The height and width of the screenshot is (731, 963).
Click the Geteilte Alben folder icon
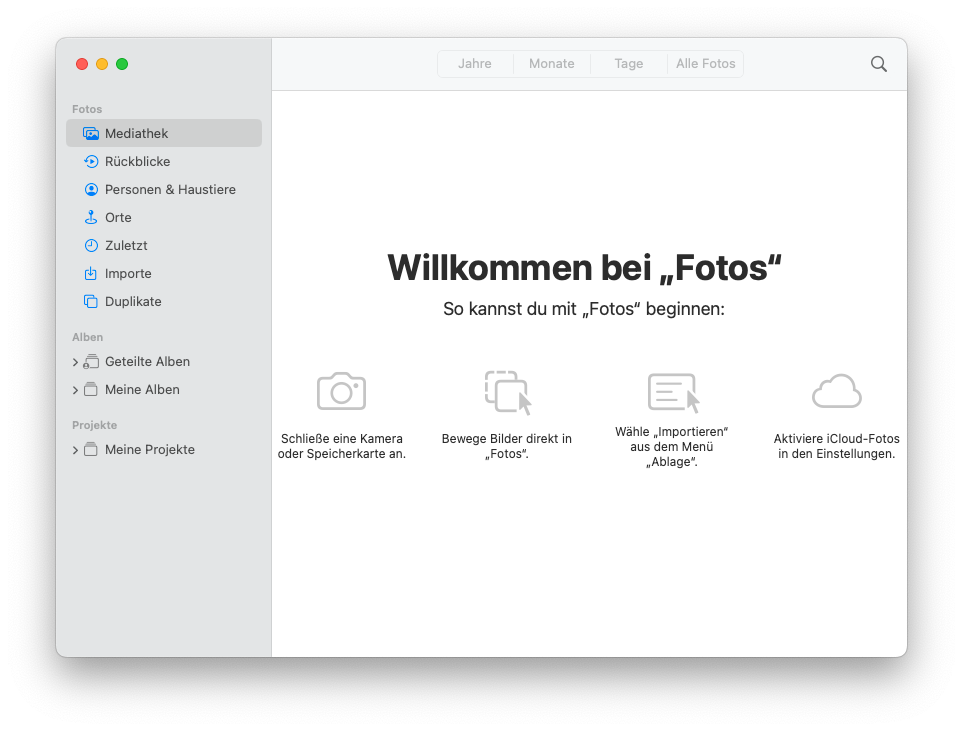91,362
